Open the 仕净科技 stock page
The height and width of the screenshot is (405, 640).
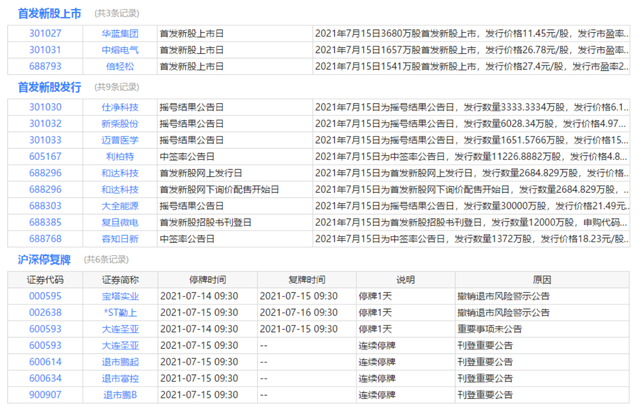click(121, 106)
